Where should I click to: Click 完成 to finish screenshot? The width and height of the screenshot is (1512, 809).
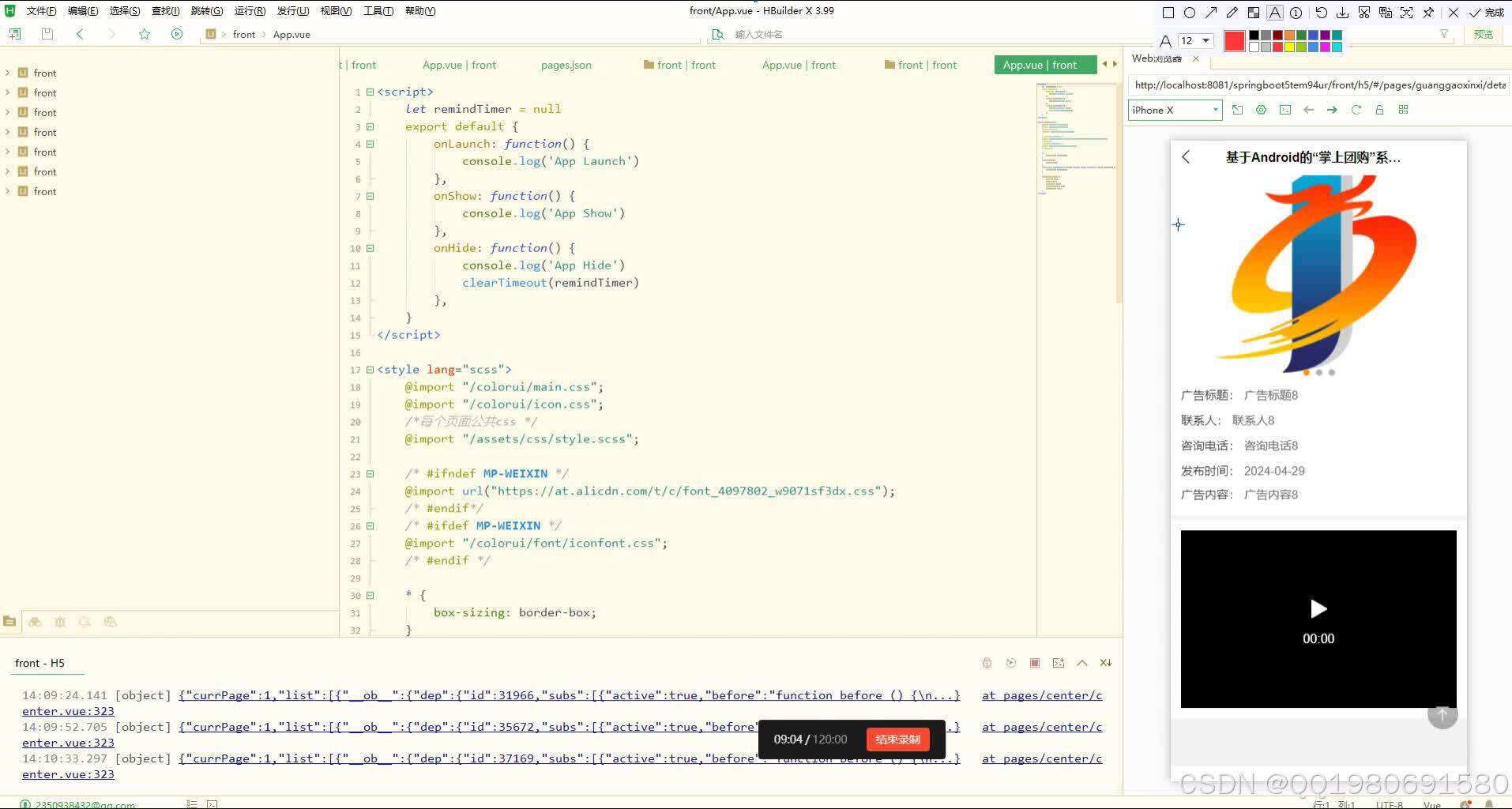click(1487, 13)
